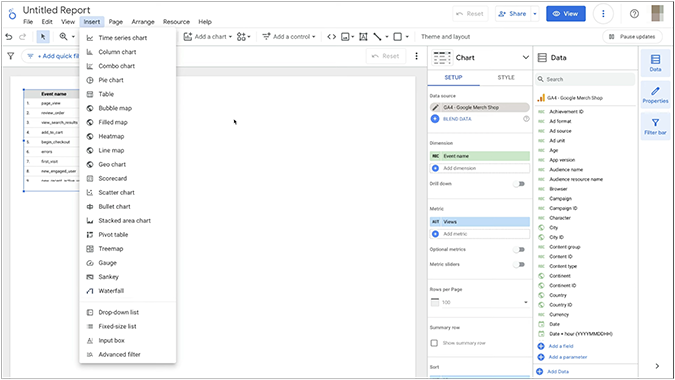Screen dimensions: 675x380
Task: Click the Untitled Report title
Action: (x=56, y=10)
